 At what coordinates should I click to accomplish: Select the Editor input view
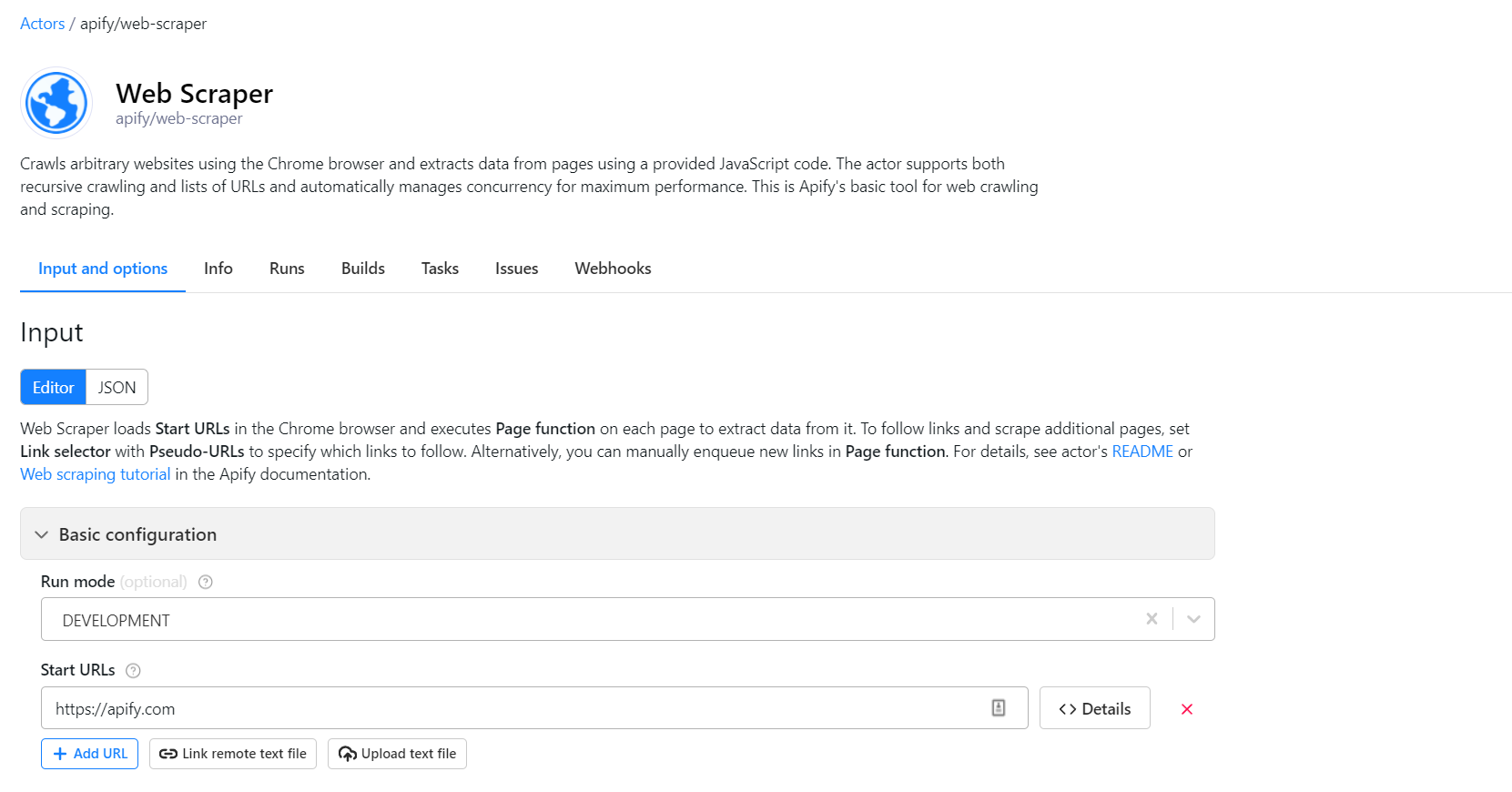coord(54,388)
